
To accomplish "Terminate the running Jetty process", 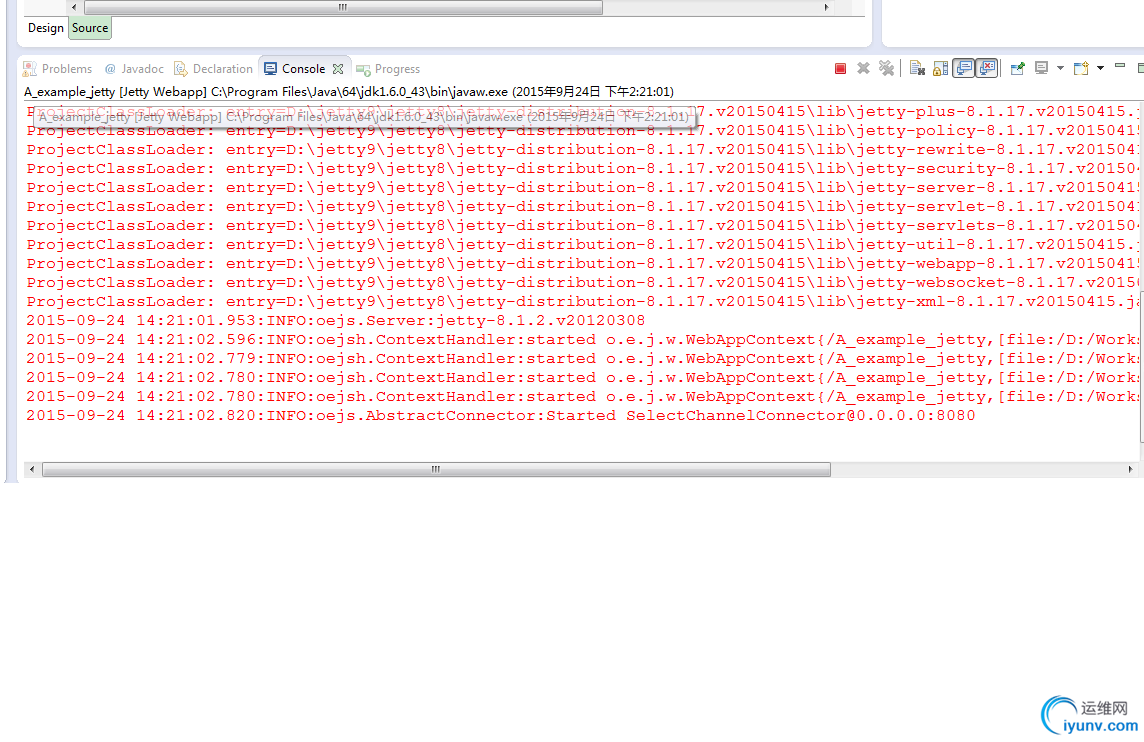I will (840, 69).
